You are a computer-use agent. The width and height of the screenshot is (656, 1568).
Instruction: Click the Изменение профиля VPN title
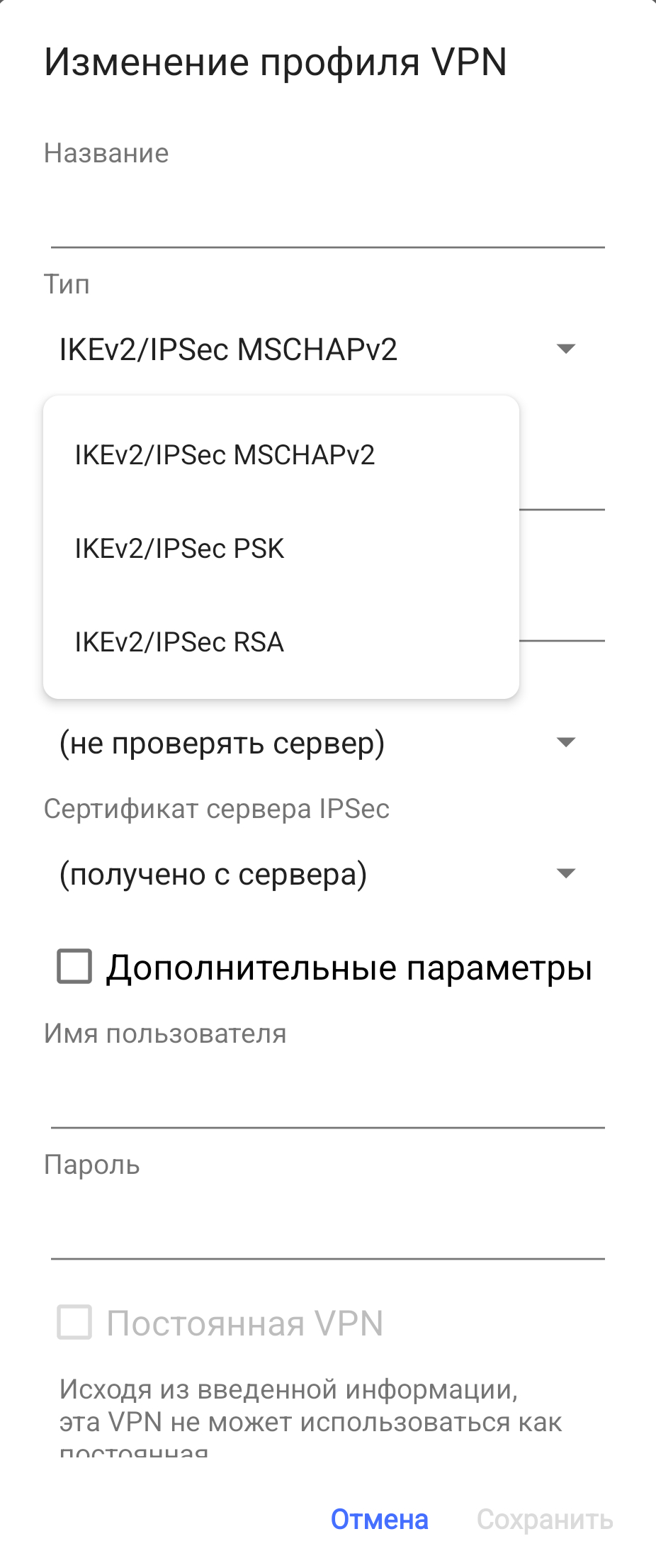click(x=276, y=62)
